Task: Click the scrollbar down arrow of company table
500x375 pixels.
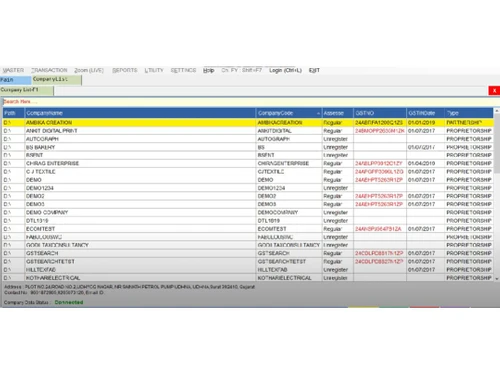Action: pyautogui.click(x=497, y=278)
